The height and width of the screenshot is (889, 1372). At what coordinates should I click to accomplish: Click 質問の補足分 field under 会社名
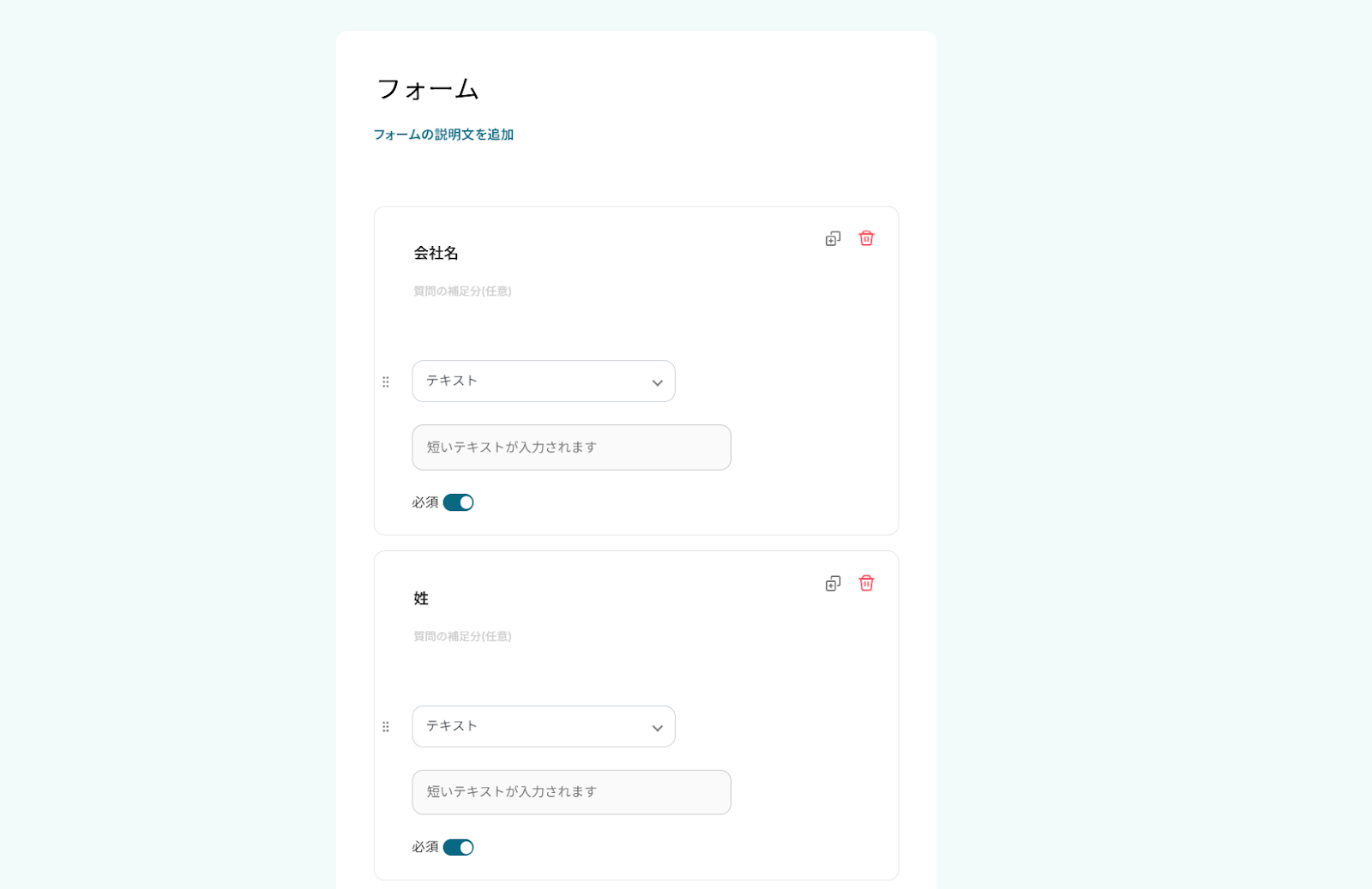(462, 291)
